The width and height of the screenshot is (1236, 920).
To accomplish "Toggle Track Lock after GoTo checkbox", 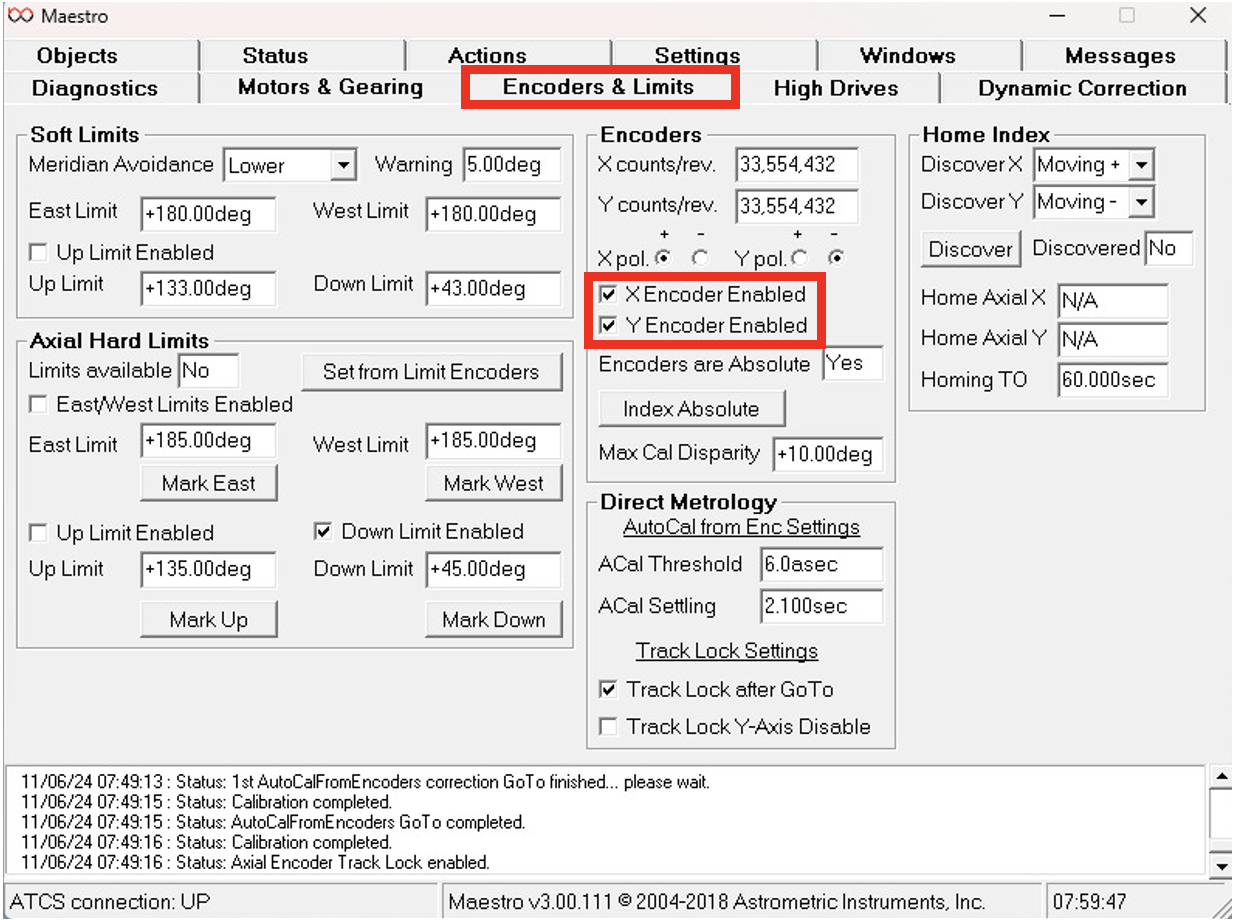I will pos(608,690).
